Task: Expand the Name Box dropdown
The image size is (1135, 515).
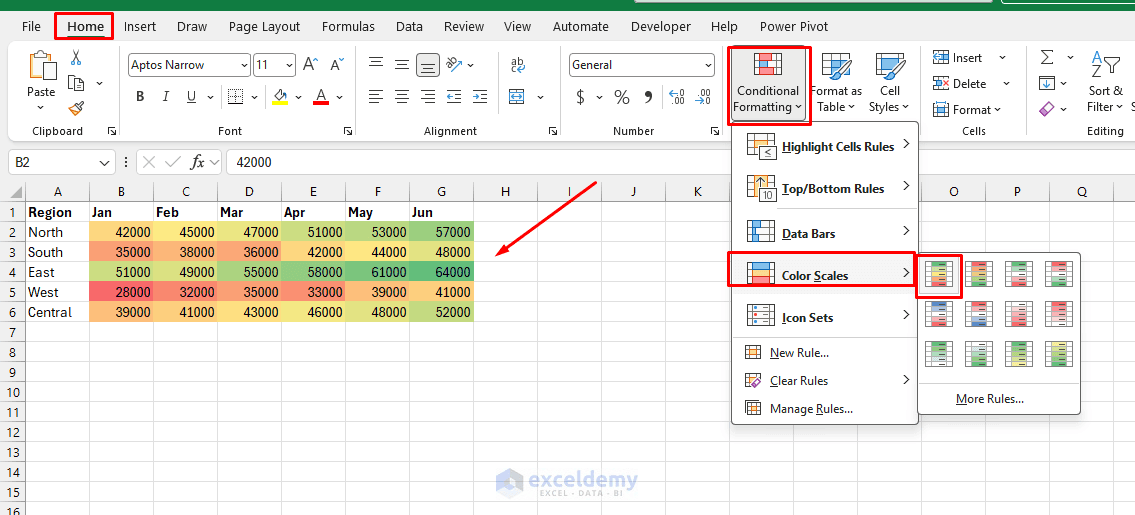Action: click(x=104, y=162)
